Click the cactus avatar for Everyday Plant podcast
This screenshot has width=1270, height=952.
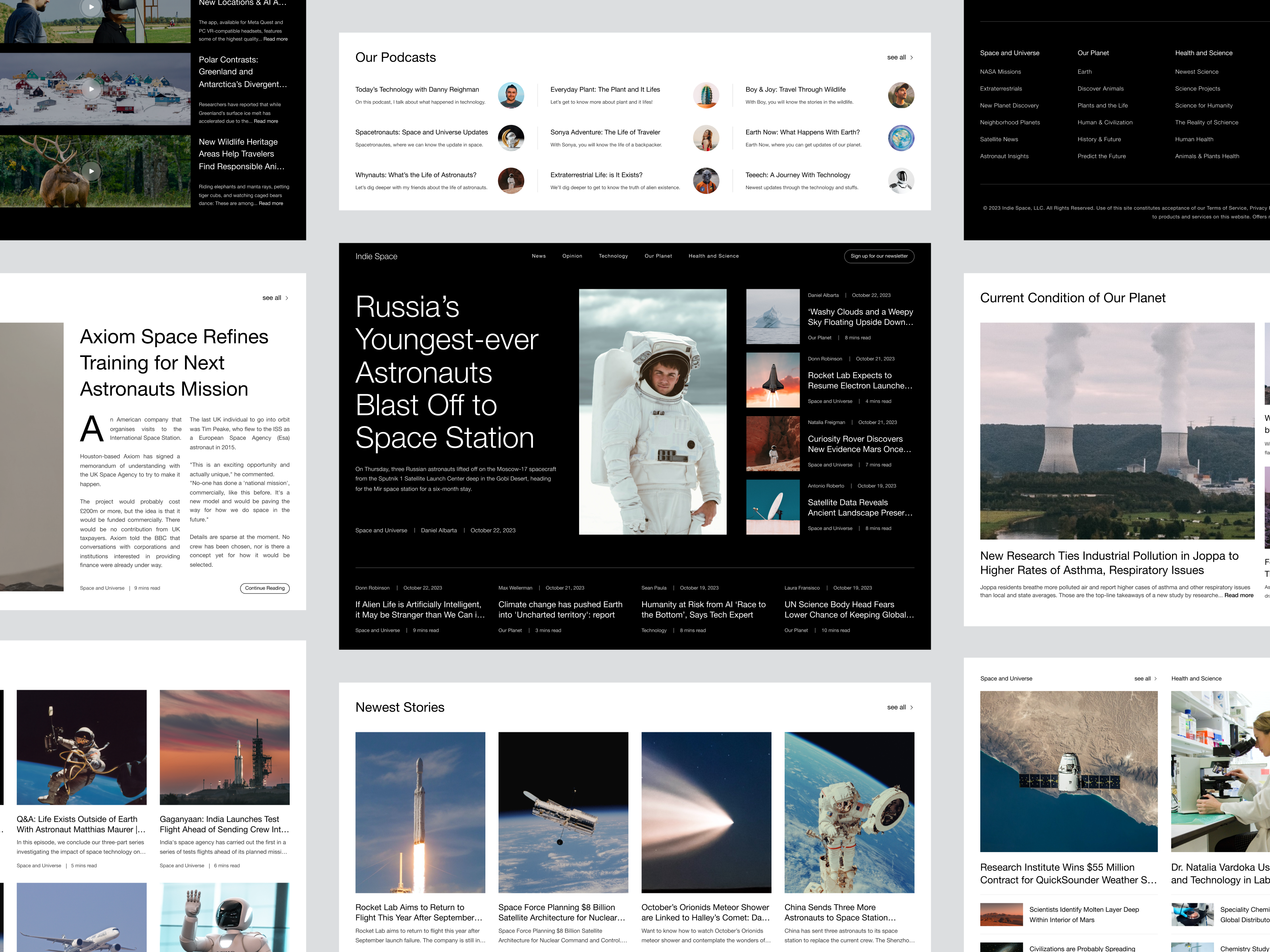tap(706, 95)
